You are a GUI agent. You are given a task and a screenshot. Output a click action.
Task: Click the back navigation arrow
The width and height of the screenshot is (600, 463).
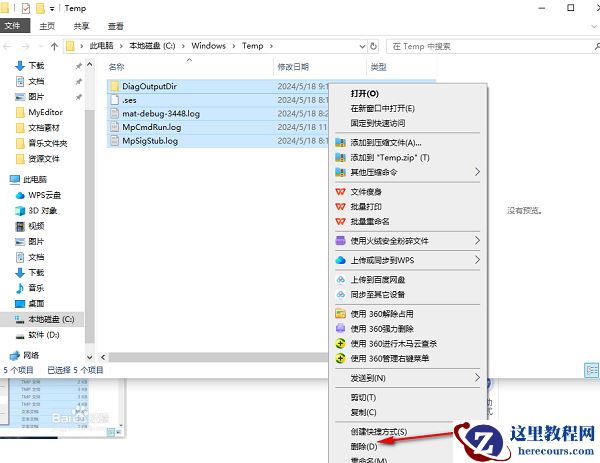click(7, 46)
